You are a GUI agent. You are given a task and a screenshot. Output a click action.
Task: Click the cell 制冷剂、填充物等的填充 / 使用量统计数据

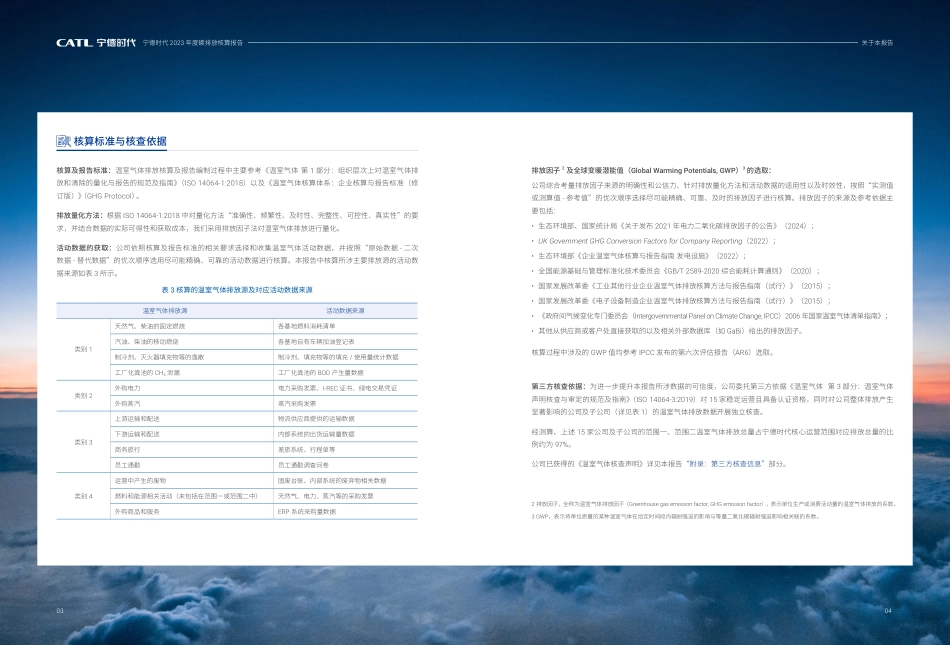point(338,357)
